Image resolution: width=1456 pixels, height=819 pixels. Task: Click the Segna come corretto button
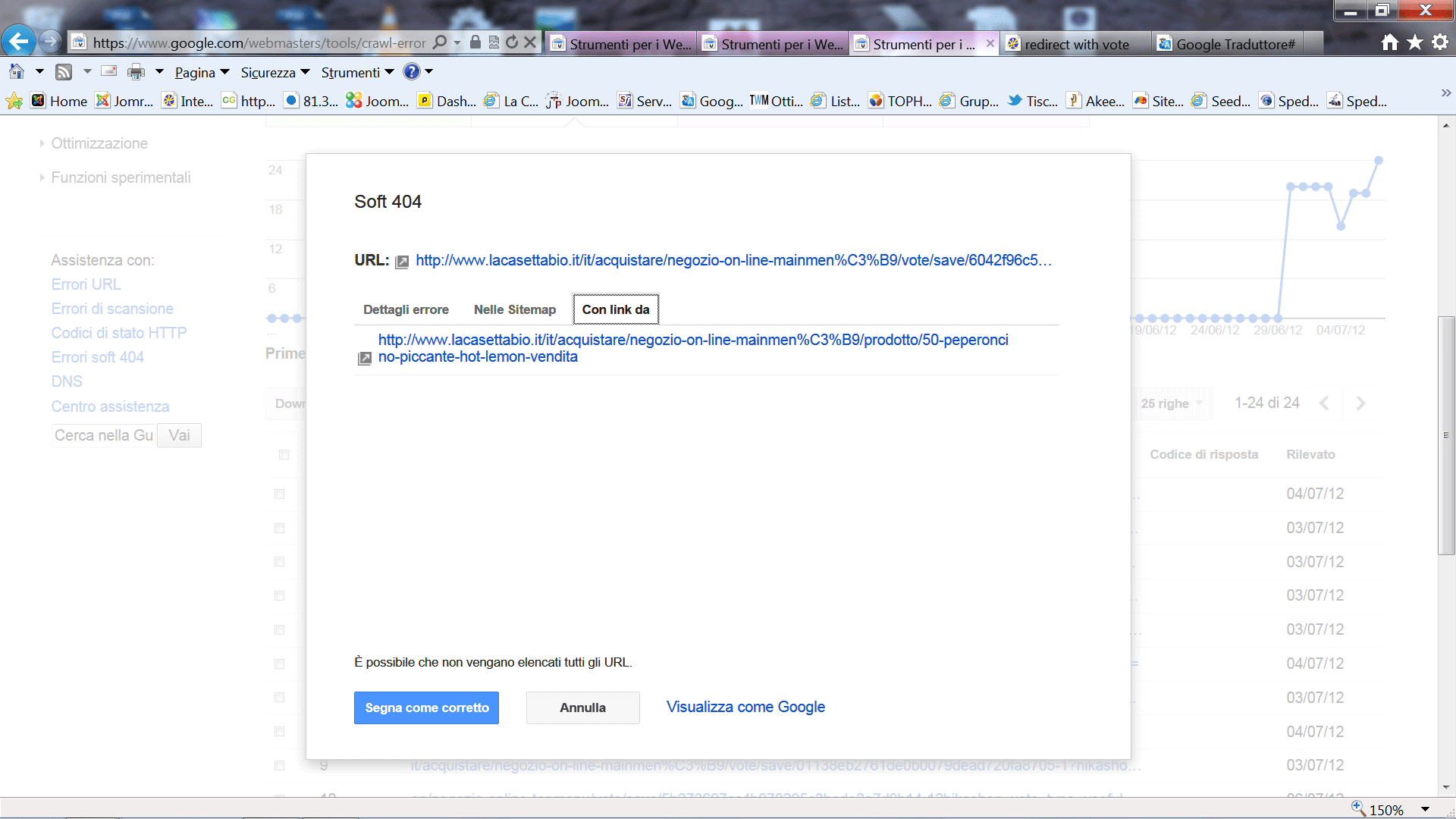pos(426,708)
